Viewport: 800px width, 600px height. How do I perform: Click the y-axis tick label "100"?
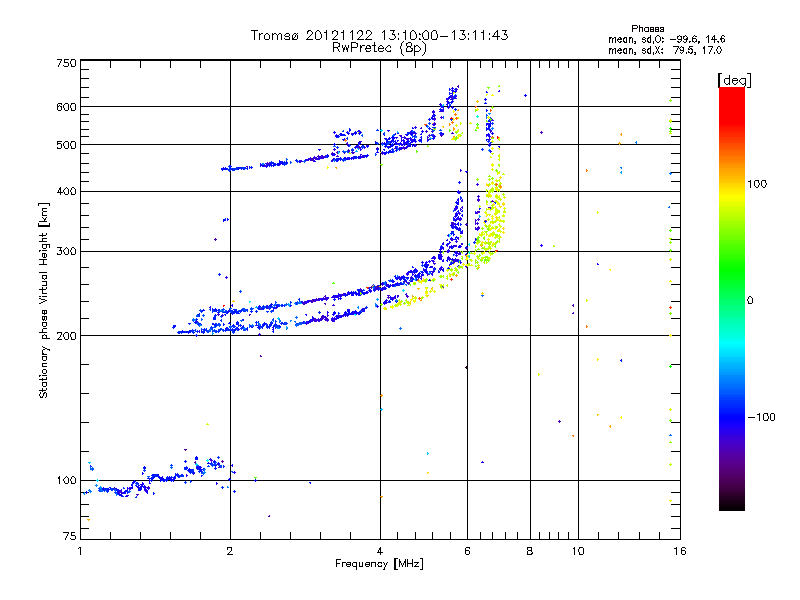tap(66, 480)
